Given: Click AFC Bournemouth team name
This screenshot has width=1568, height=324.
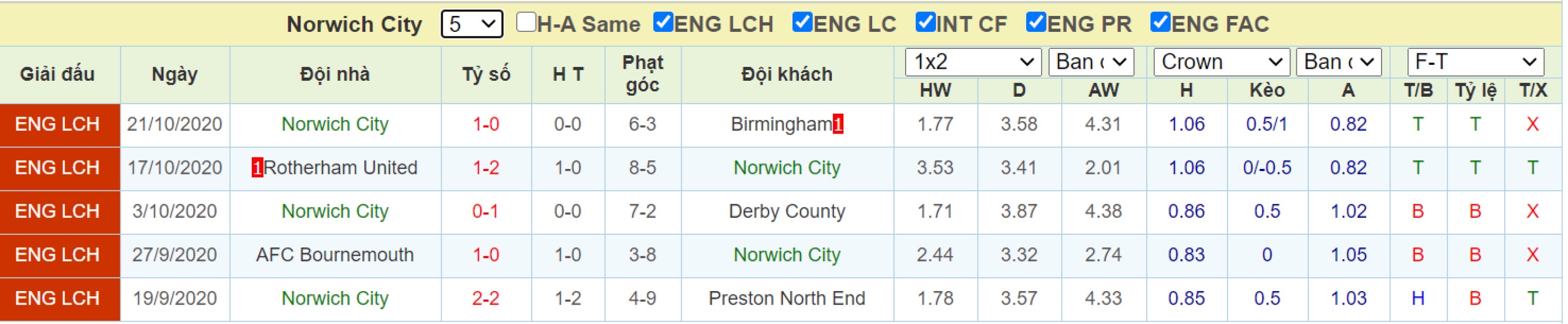Looking at the screenshot, I should click(x=335, y=255).
